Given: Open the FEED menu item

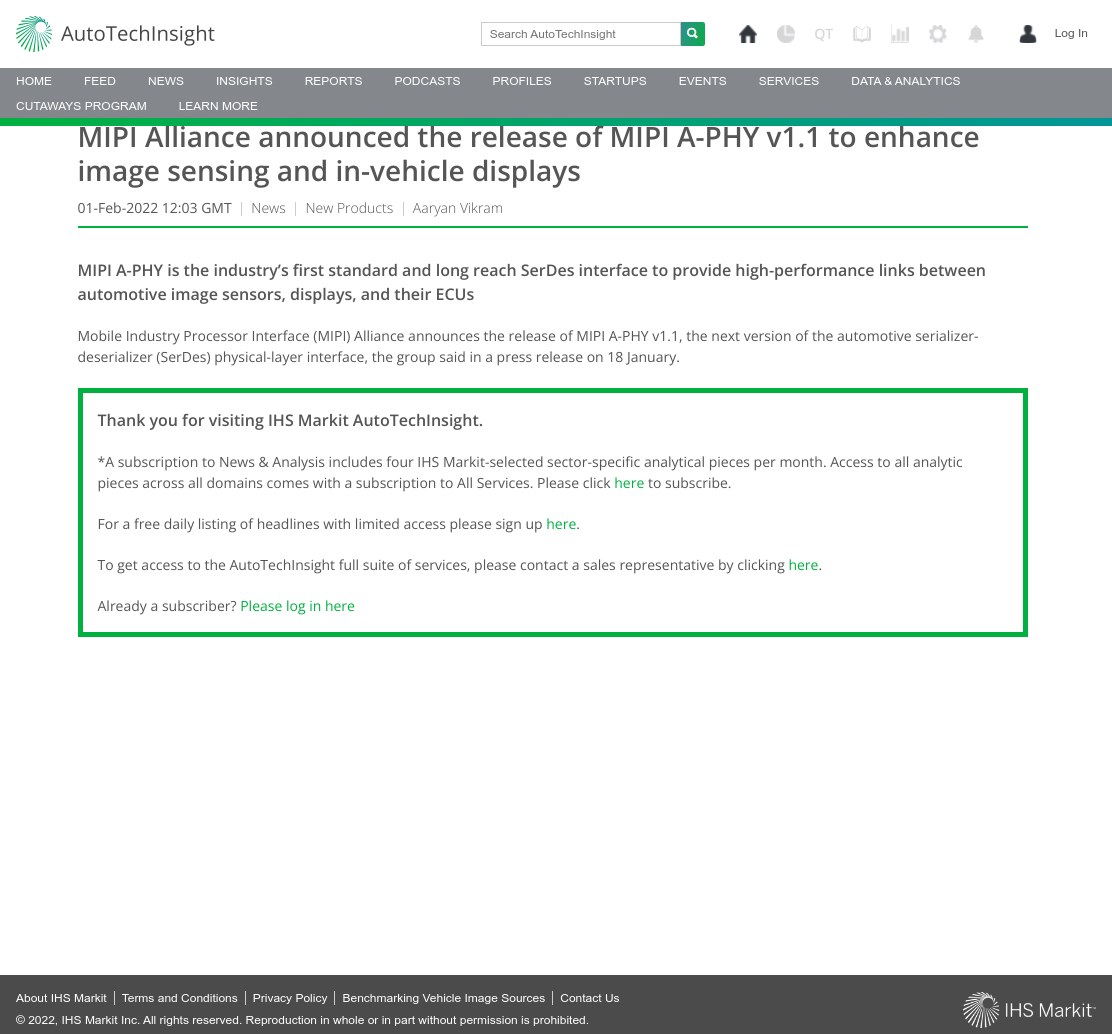Looking at the screenshot, I should pyautogui.click(x=100, y=81).
